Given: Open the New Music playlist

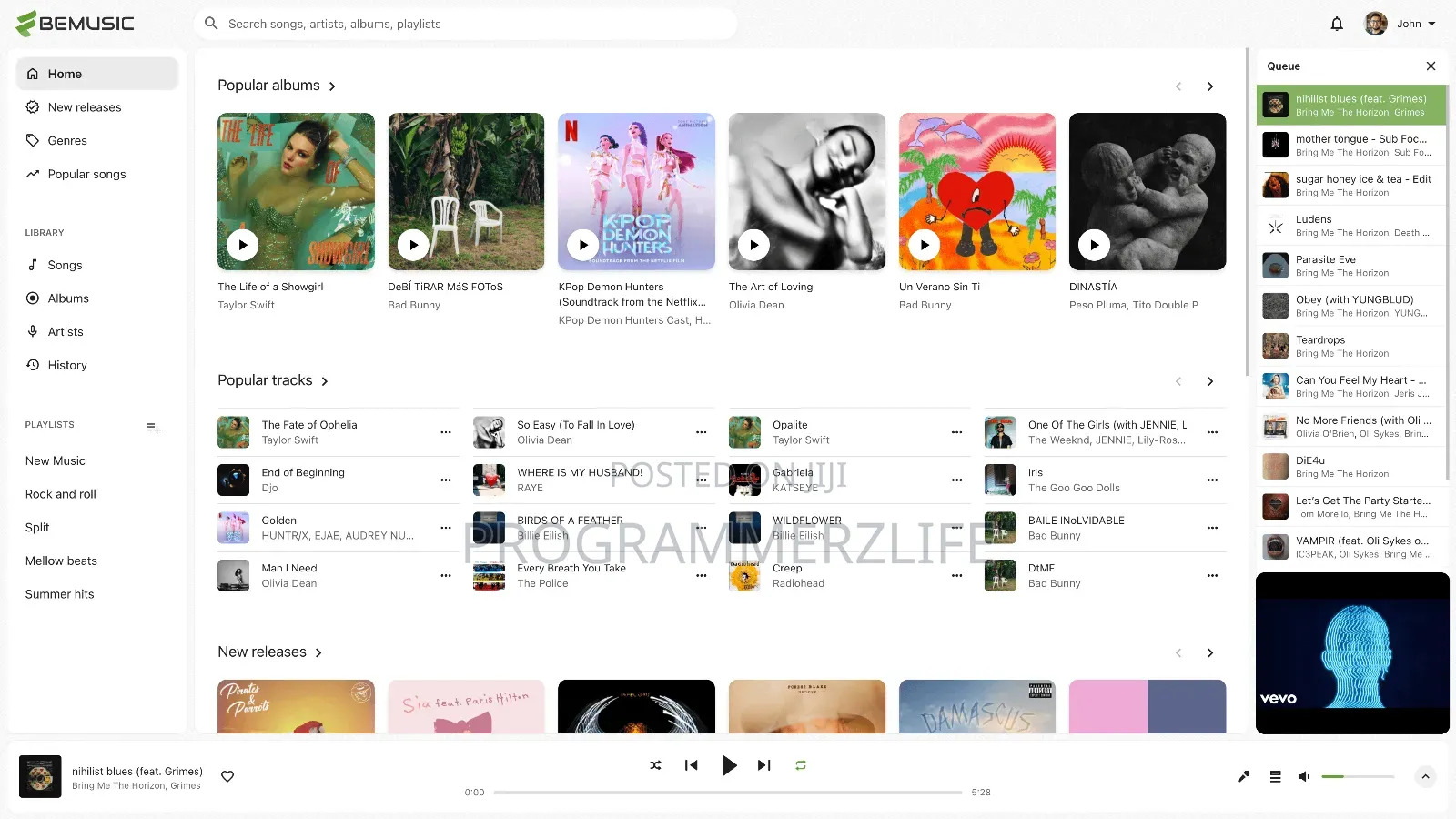Looking at the screenshot, I should (56, 461).
